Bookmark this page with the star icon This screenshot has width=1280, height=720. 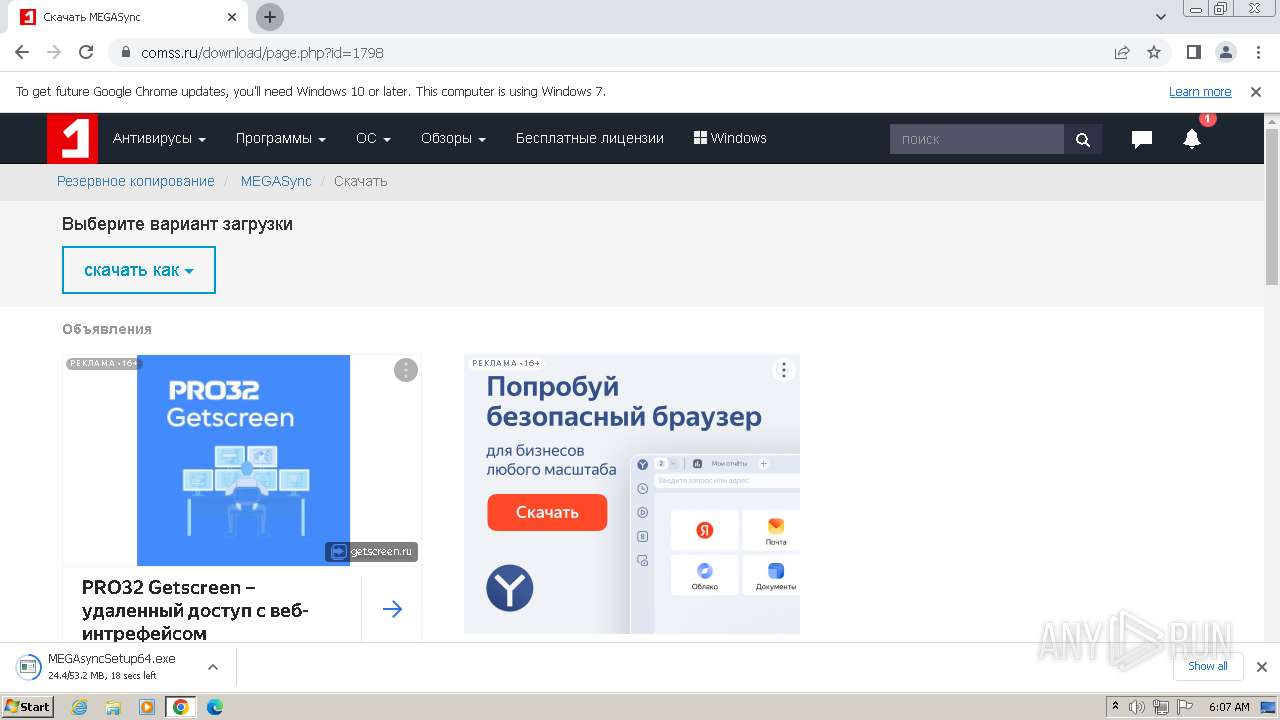(1154, 52)
